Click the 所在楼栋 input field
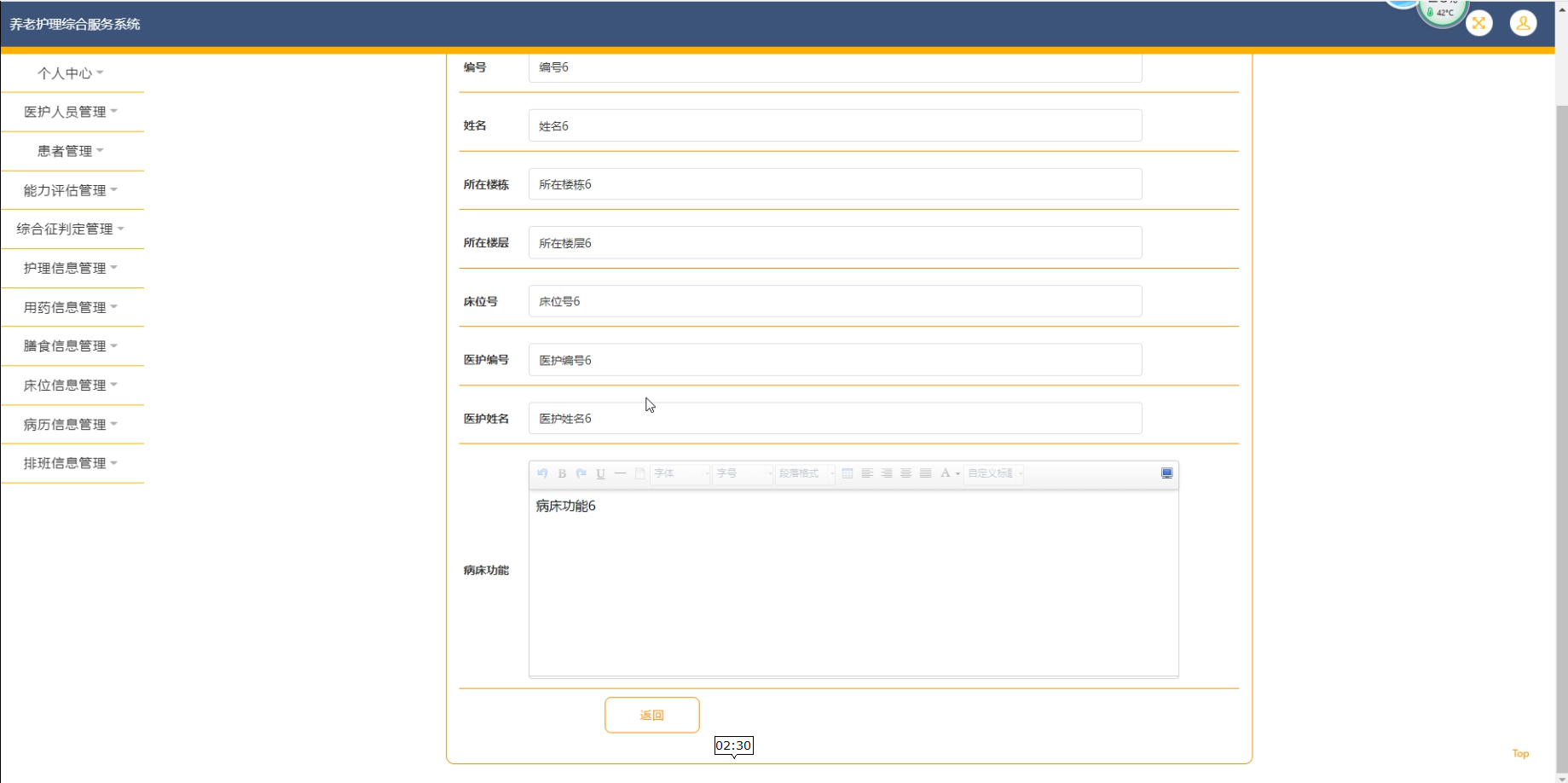This screenshot has width=1568, height=783. click(x=836, y=184)
